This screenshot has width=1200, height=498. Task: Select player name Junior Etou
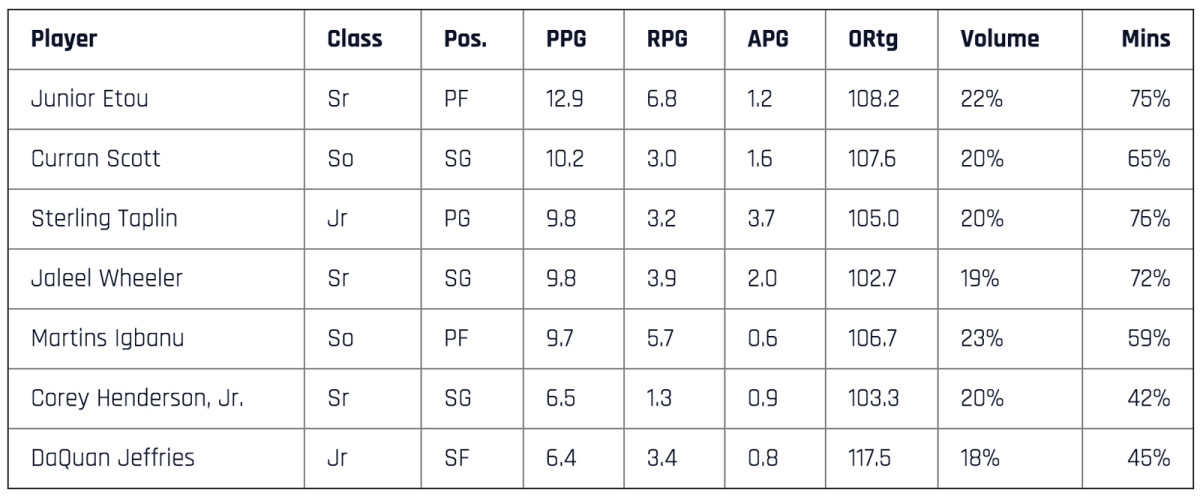tap(92, 100)
